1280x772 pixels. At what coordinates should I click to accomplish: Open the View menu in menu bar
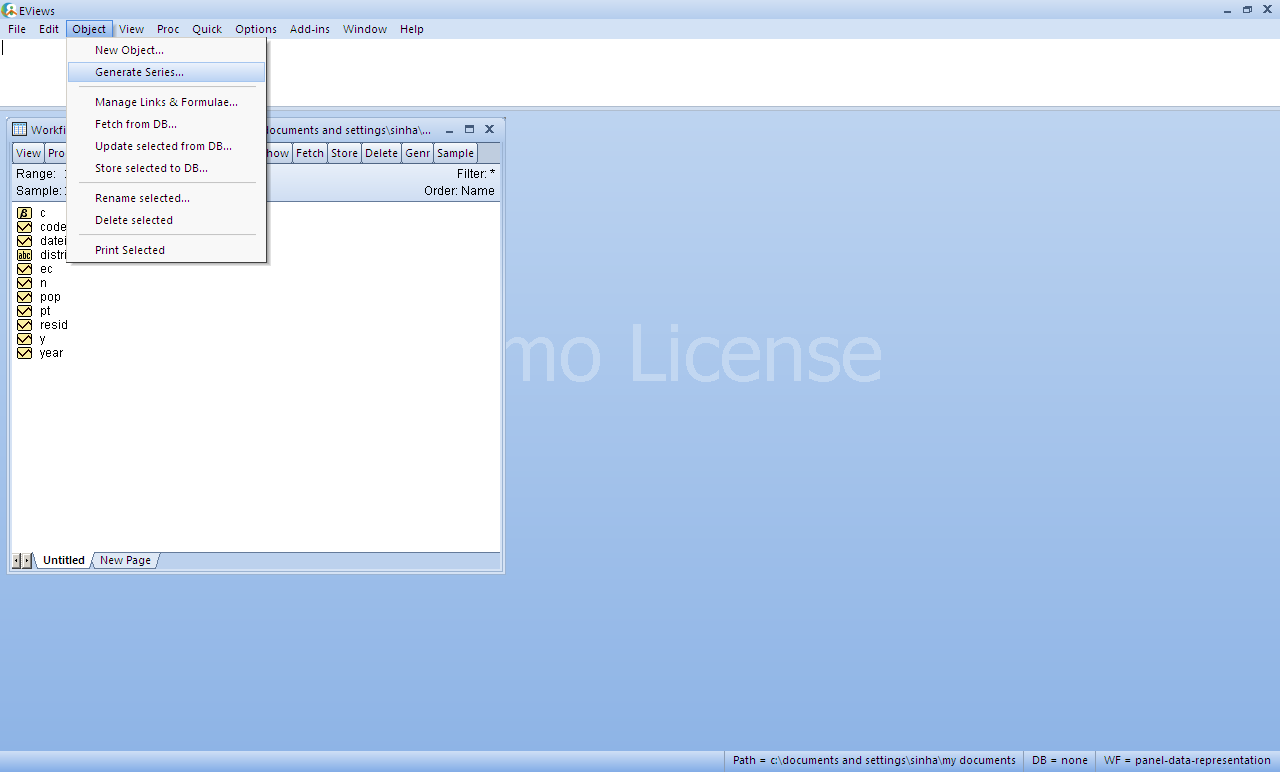131,29
